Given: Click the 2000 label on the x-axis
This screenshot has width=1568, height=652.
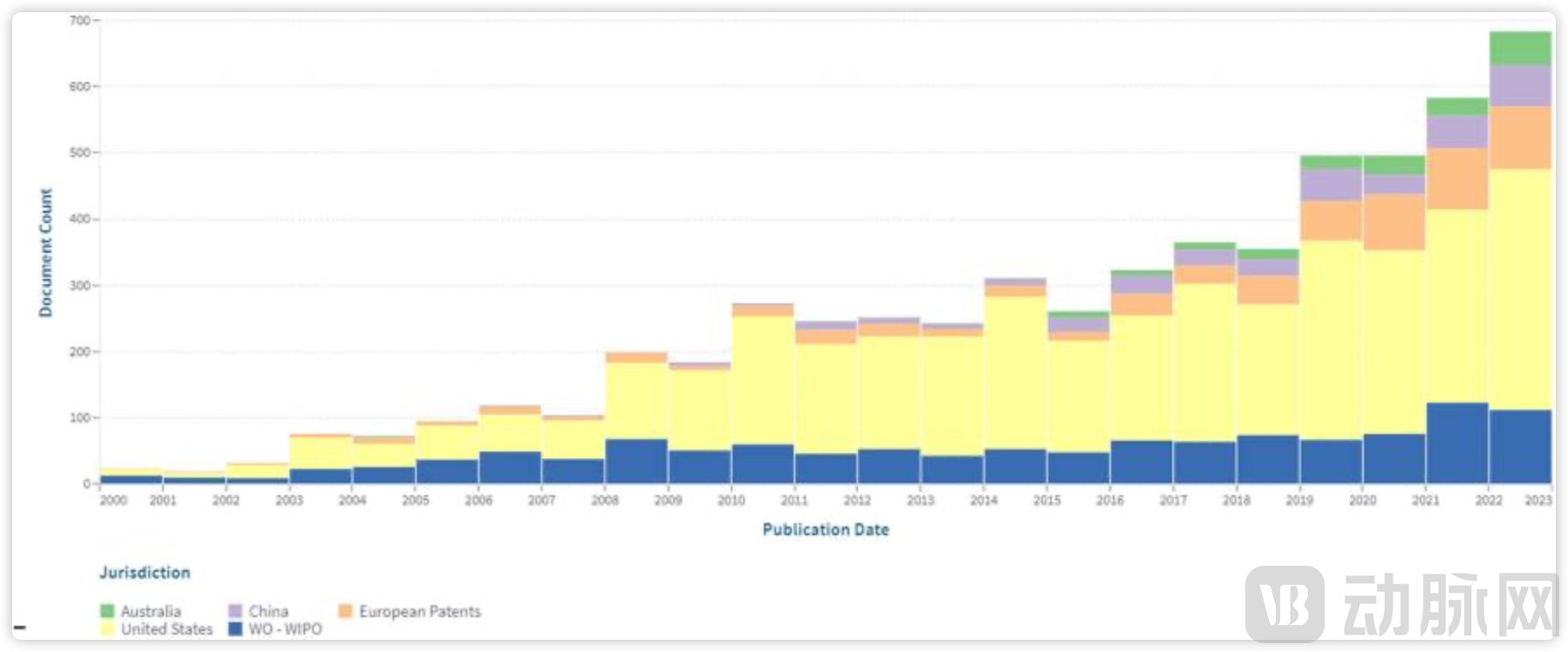Looking at the screenshot, I should (113, 500).
